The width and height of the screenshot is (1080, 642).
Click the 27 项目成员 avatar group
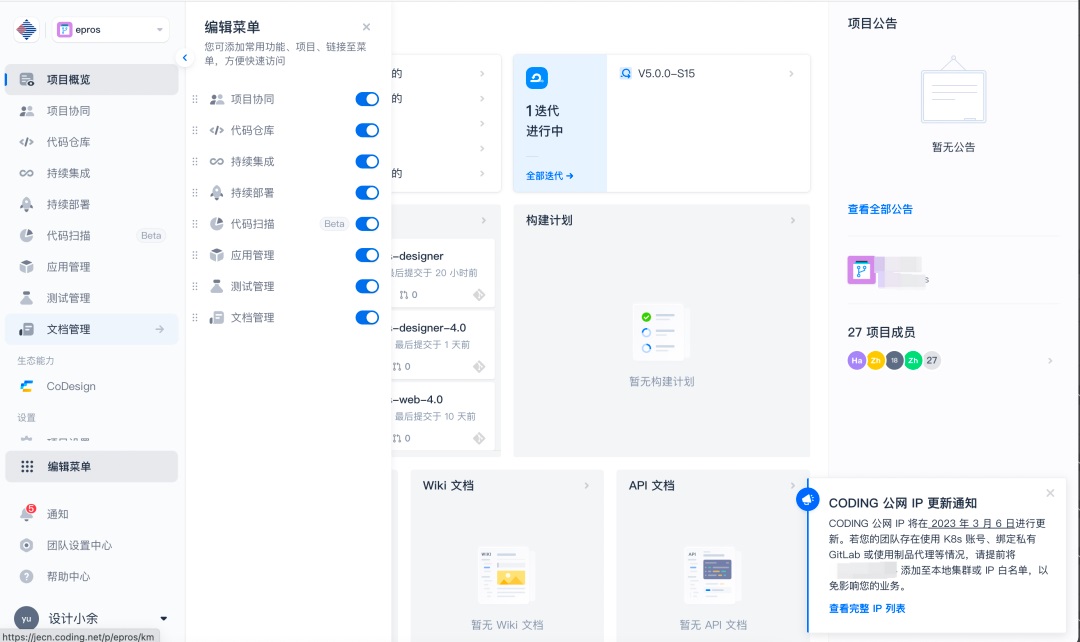click(x=893, y=360)
